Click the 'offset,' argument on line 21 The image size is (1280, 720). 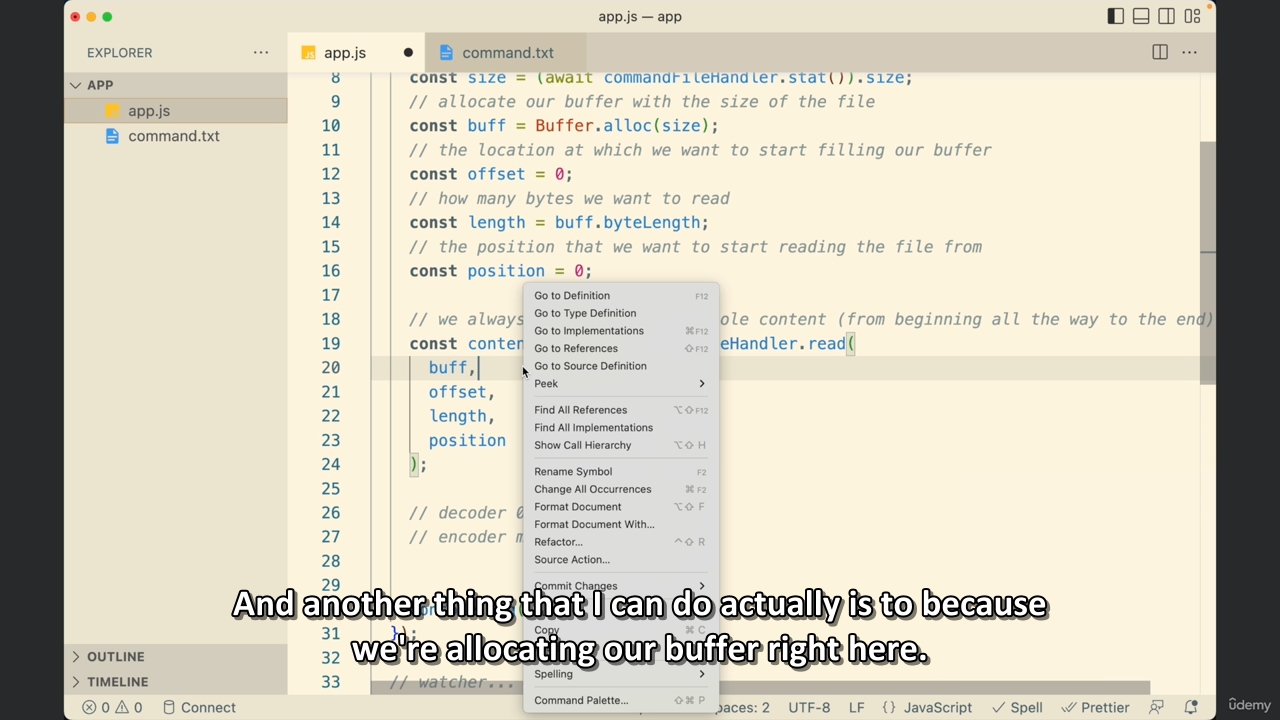[462, 392]
